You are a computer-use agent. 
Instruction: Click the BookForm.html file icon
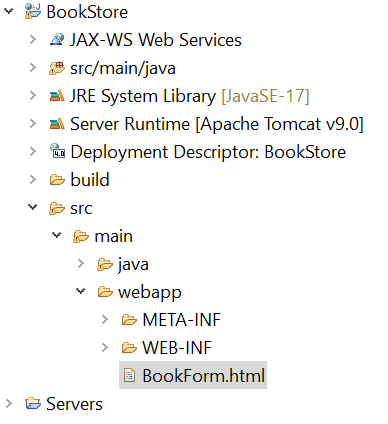pyautogui.click(x=129, y=375)
